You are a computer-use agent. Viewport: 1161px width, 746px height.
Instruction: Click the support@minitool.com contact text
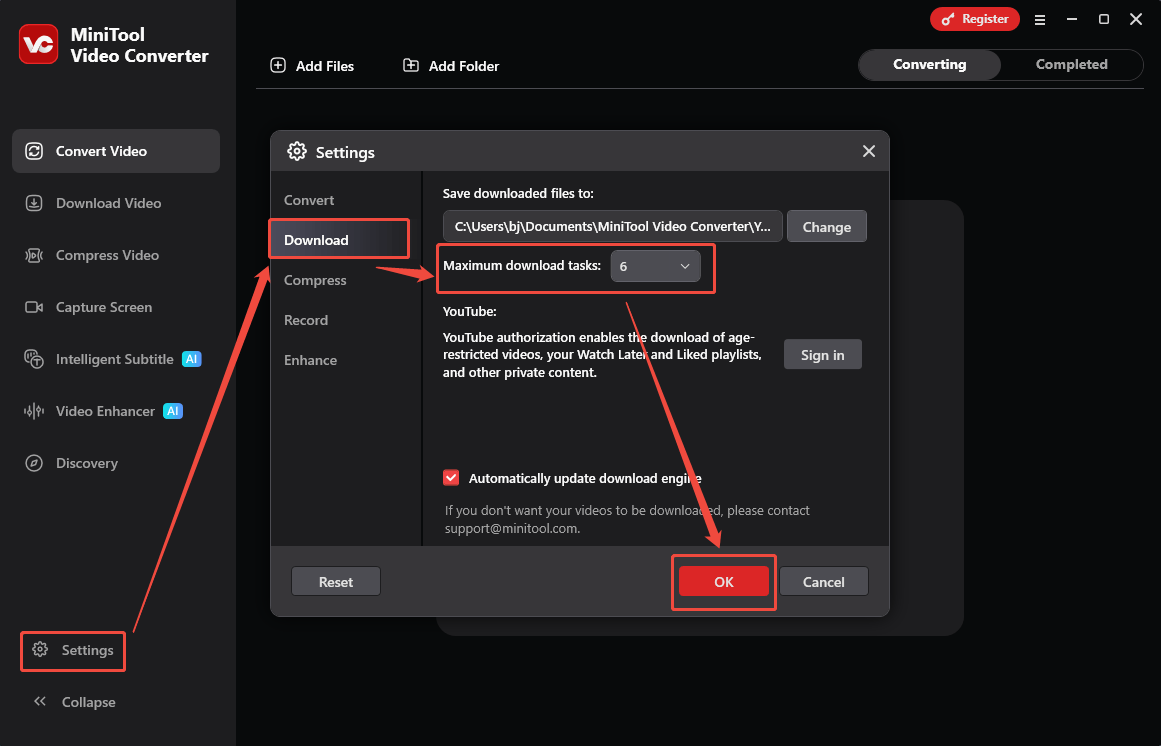[512, 528]
